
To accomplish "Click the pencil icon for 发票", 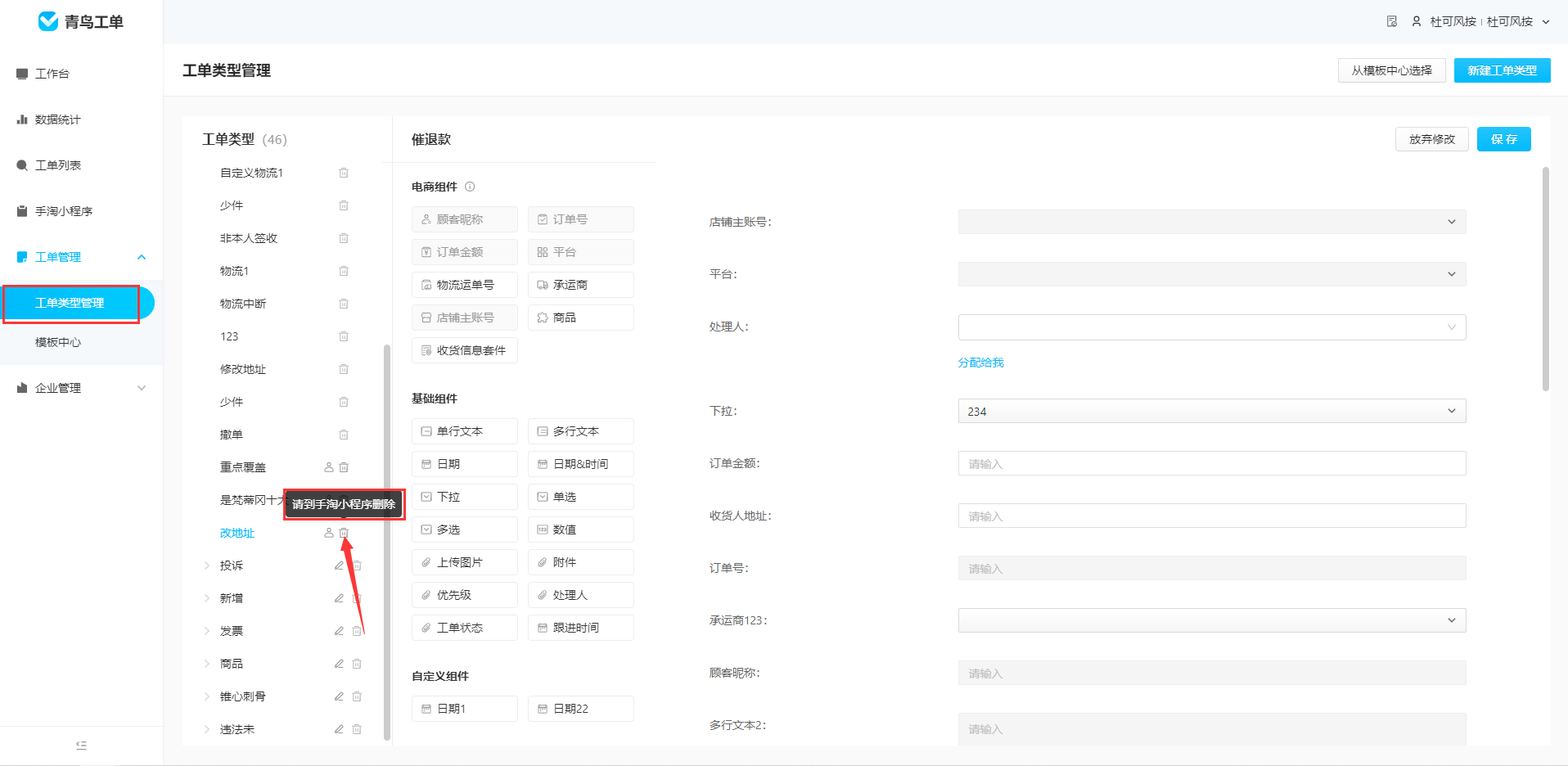I will pyautogui.click(x=339, y=631).
